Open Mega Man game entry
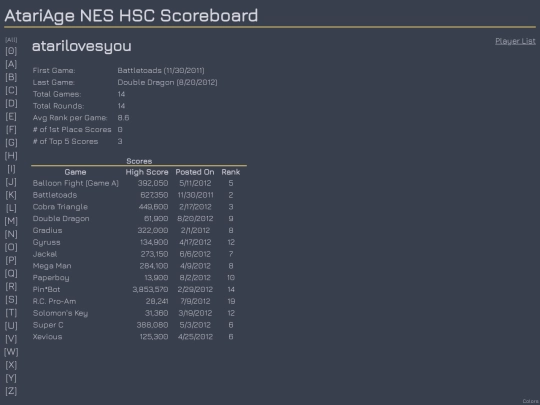Image resolution: width=540 pixels, height=405 pixels. coord(52,266)
